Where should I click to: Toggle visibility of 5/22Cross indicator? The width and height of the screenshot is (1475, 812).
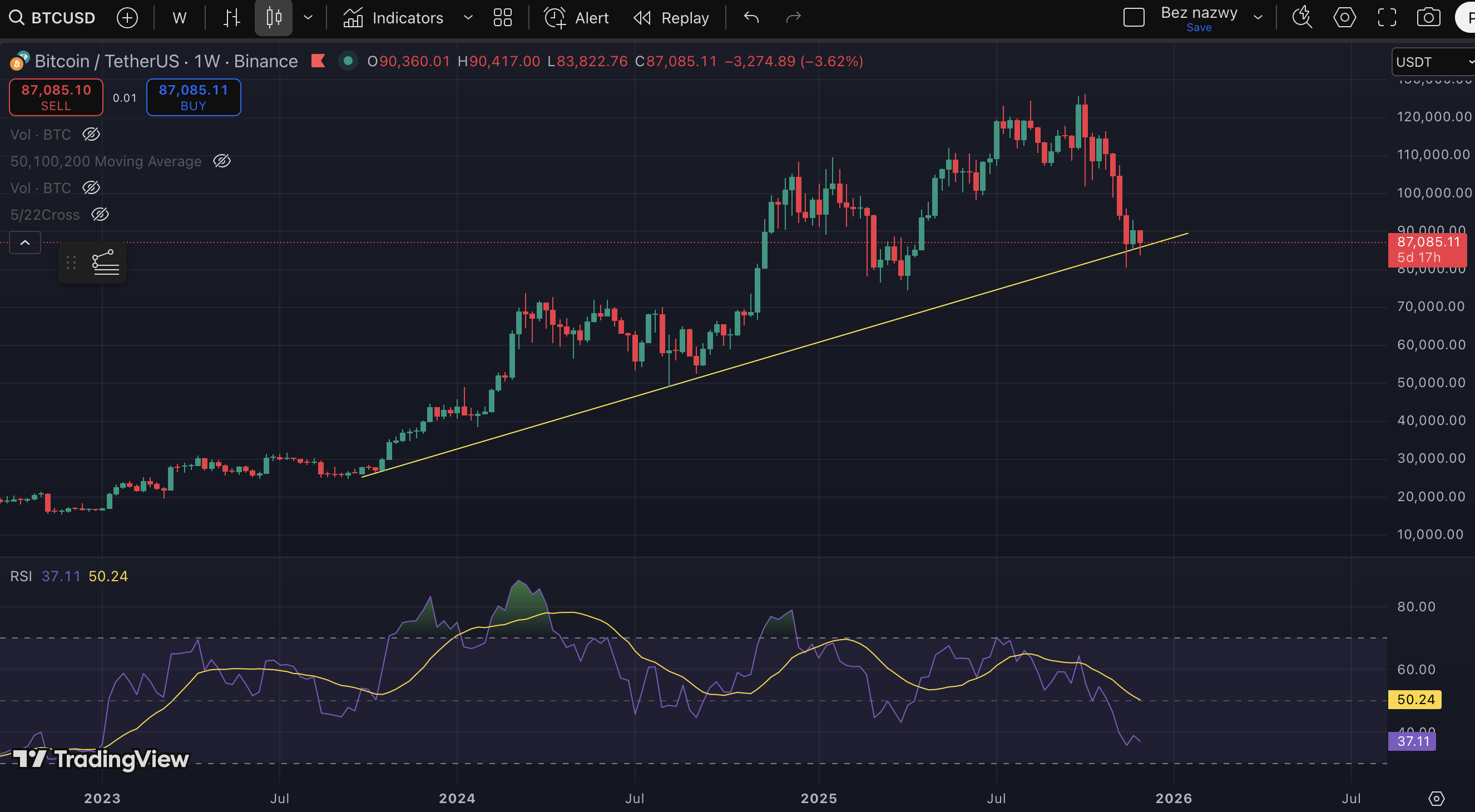click(x=100, y=214)
